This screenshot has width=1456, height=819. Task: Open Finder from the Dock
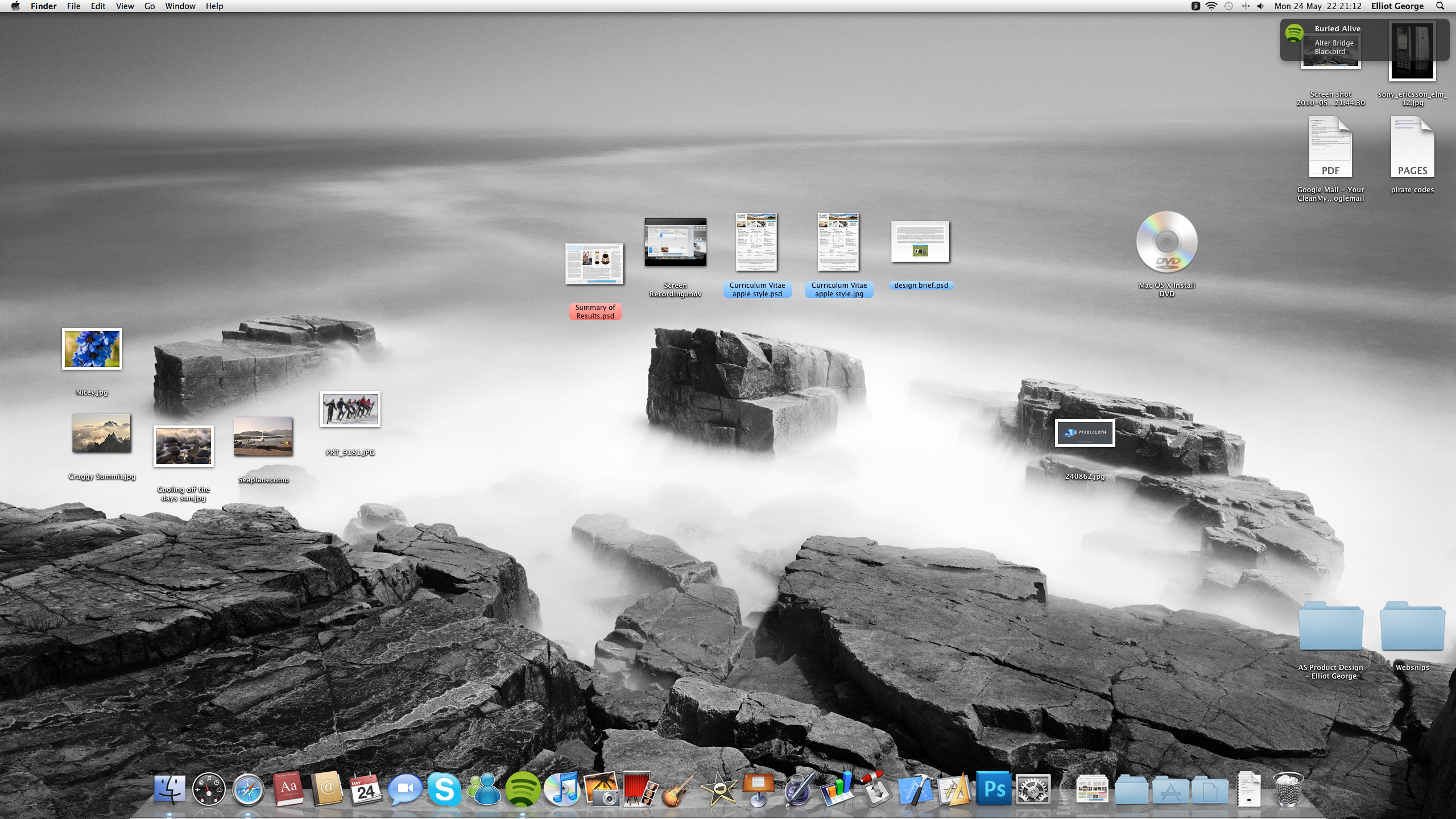point(169,789)
